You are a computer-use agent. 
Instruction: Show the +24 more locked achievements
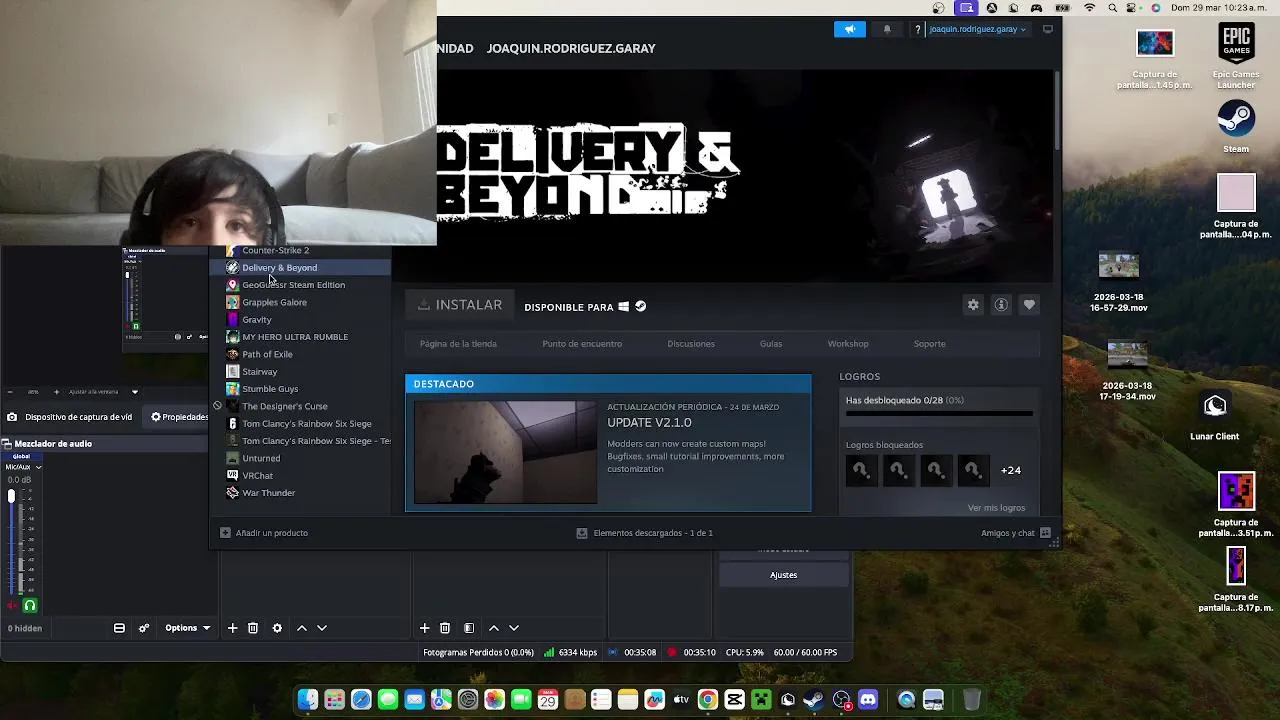(x=1011, y=470)
